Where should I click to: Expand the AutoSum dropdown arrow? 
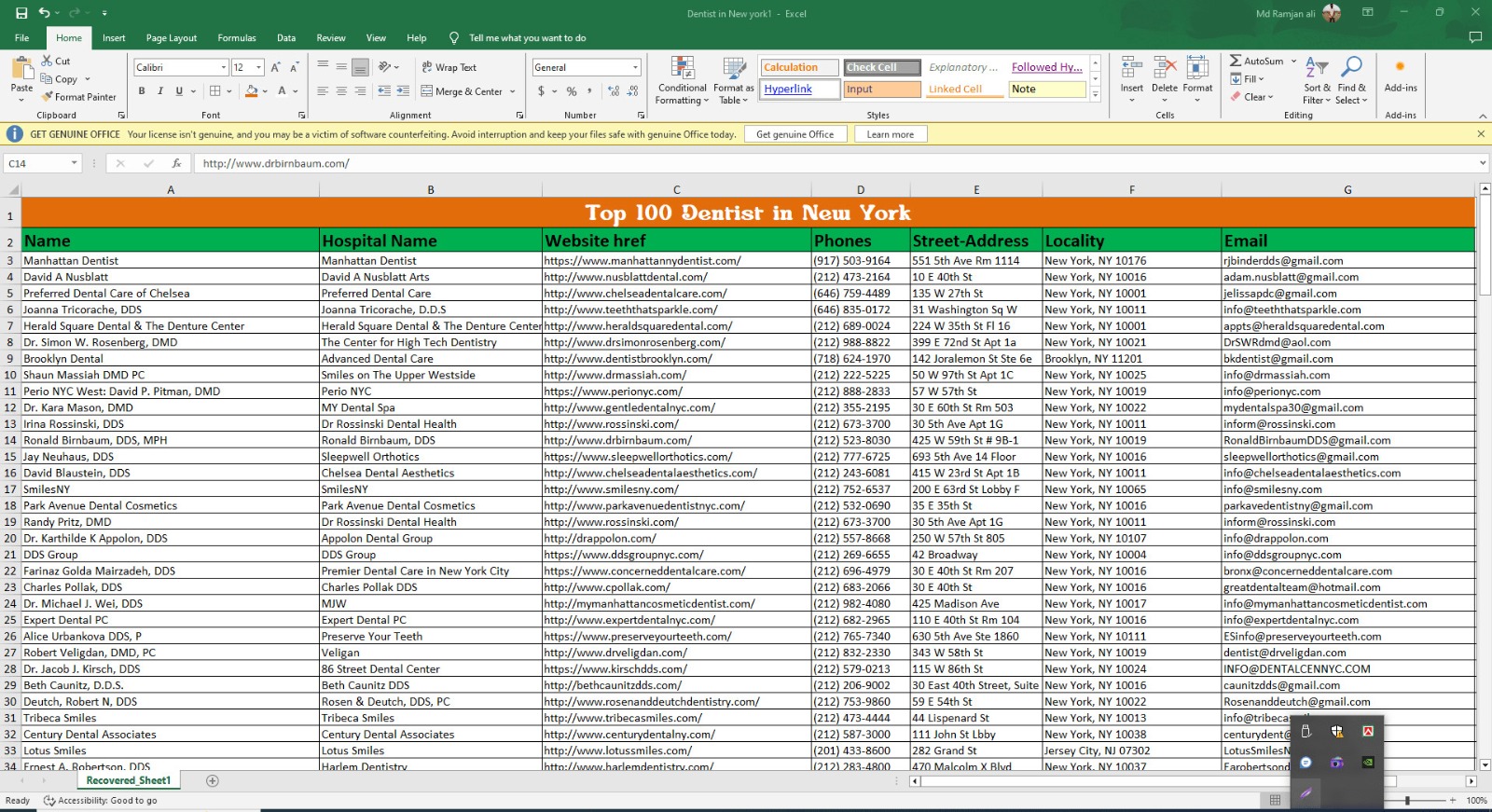coord(1293,61)
